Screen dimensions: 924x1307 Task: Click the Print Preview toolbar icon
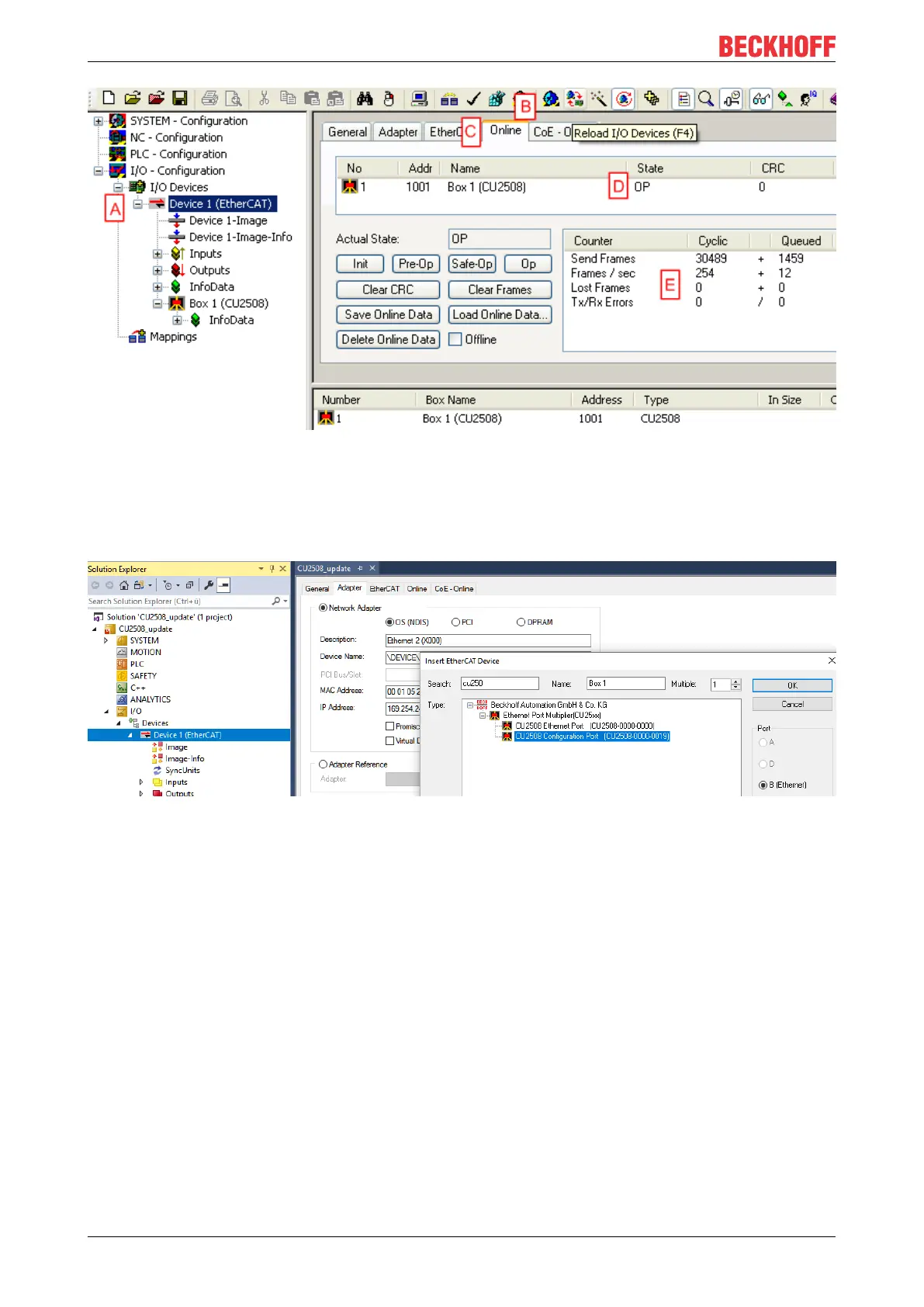tap(234, 98)
